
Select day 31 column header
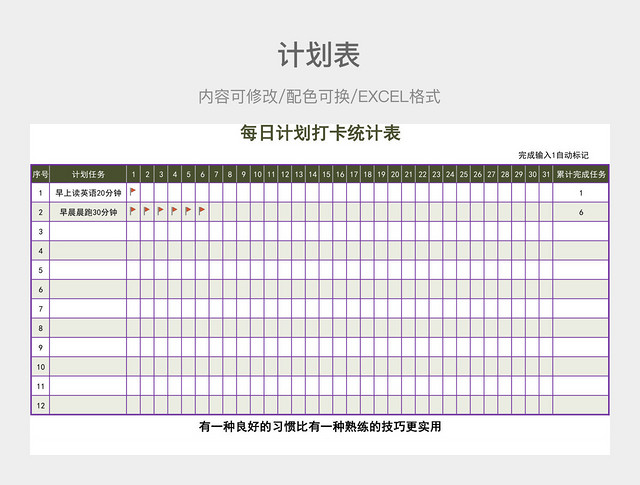[x=546, y=174]
